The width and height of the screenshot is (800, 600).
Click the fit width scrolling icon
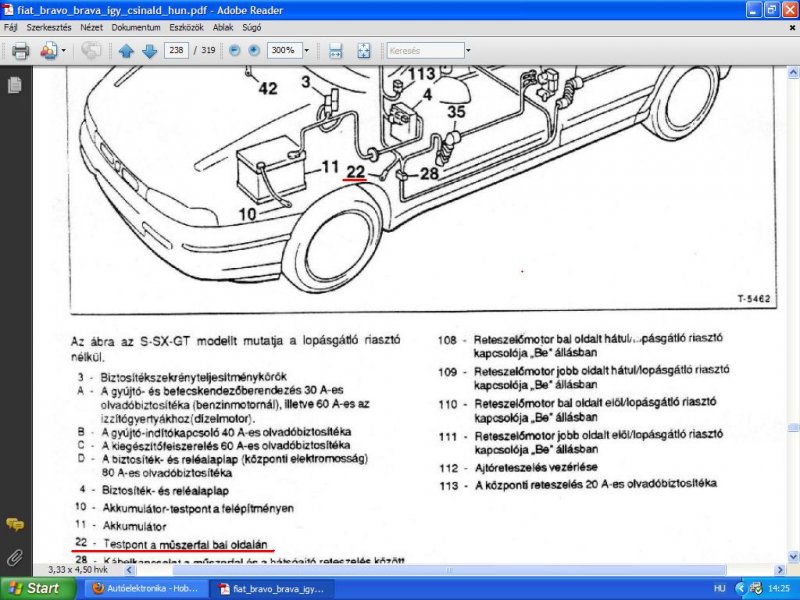pyautogui.click(x=335, y=51)
